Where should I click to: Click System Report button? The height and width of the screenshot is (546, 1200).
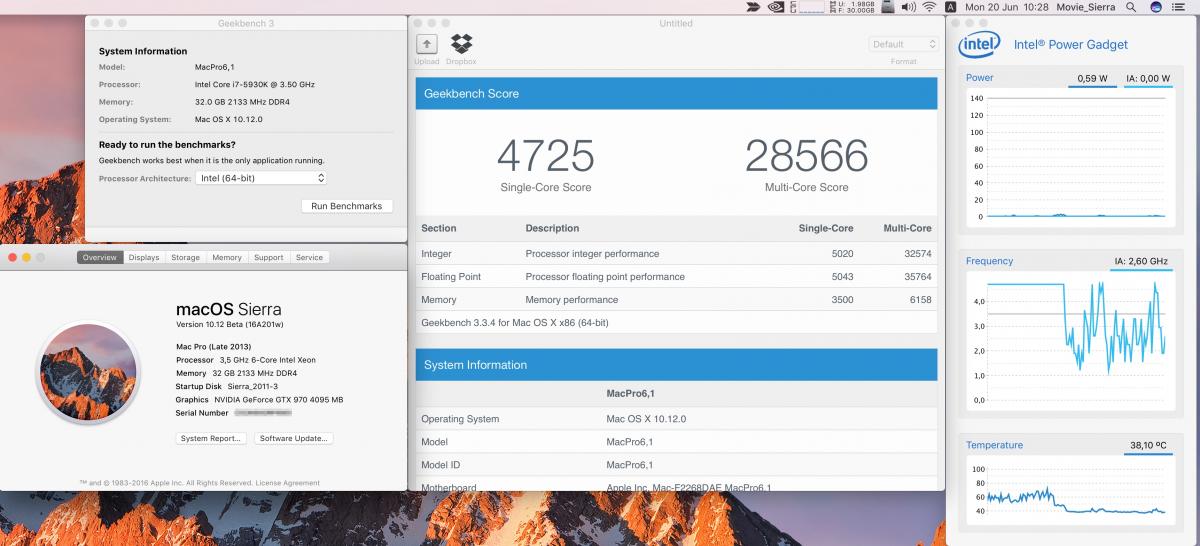point(211,438)
